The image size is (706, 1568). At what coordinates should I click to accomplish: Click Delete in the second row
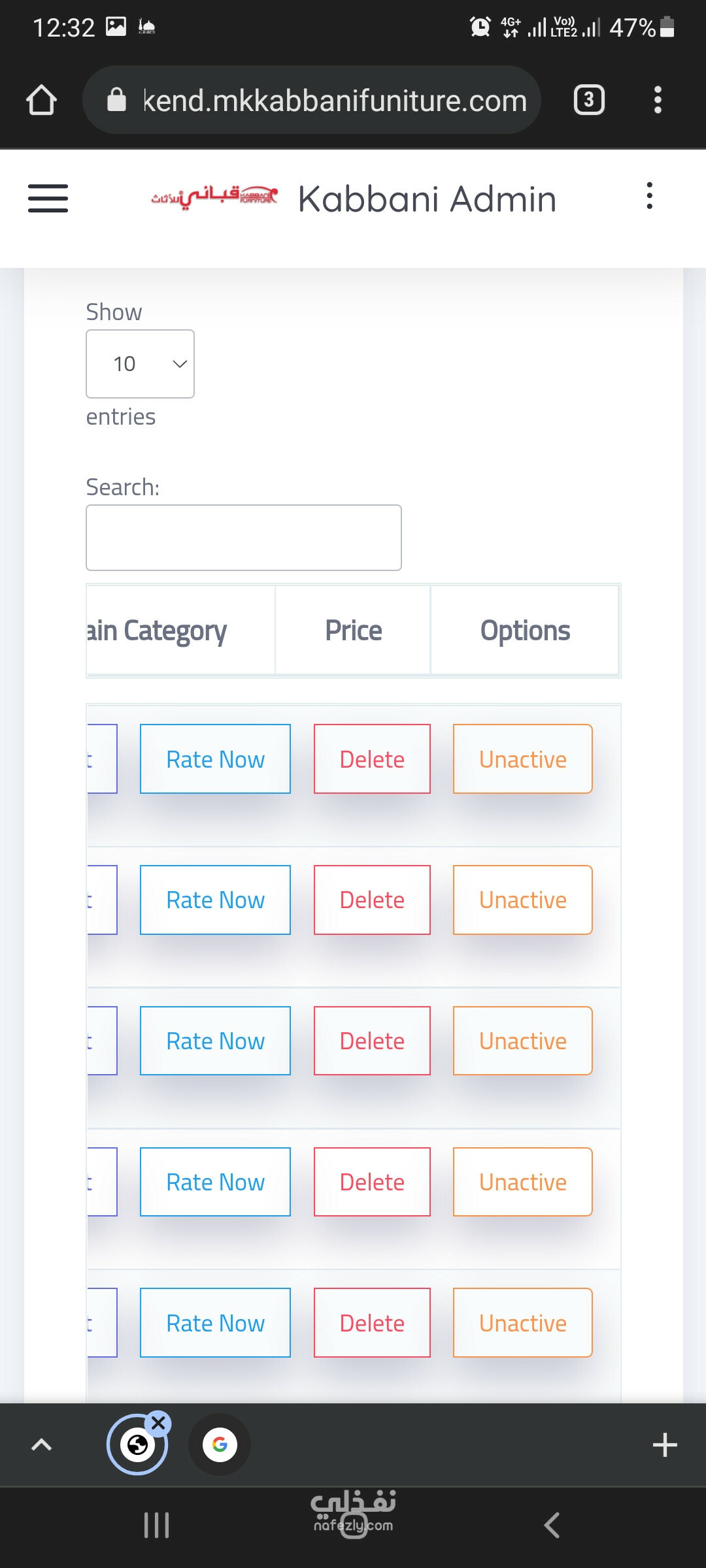point(372,900)
